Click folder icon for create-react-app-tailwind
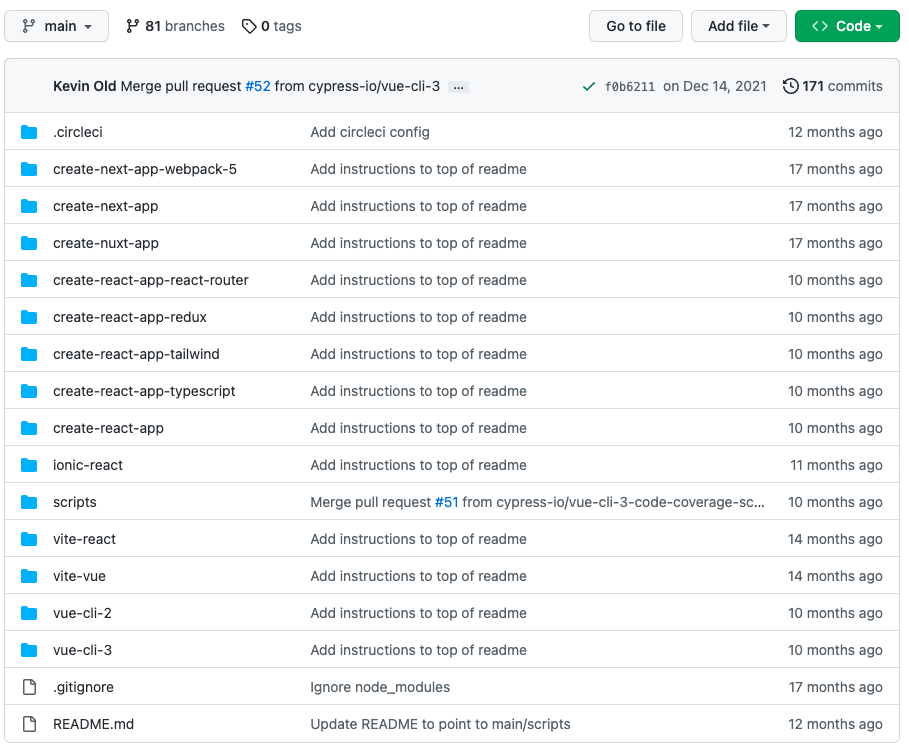Image resolution: width=909 pixels, height=753 pixels. click(29, 354)
